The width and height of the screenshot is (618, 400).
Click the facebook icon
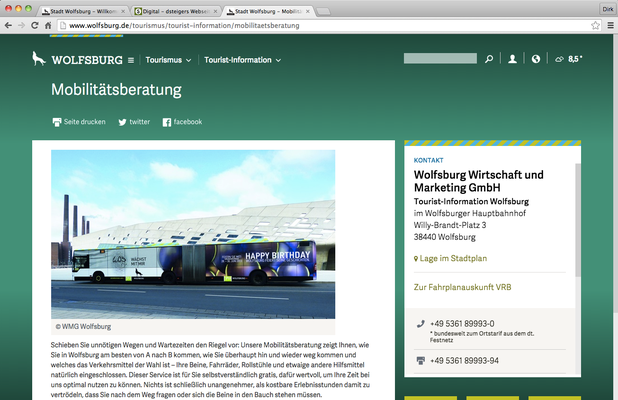167,122
